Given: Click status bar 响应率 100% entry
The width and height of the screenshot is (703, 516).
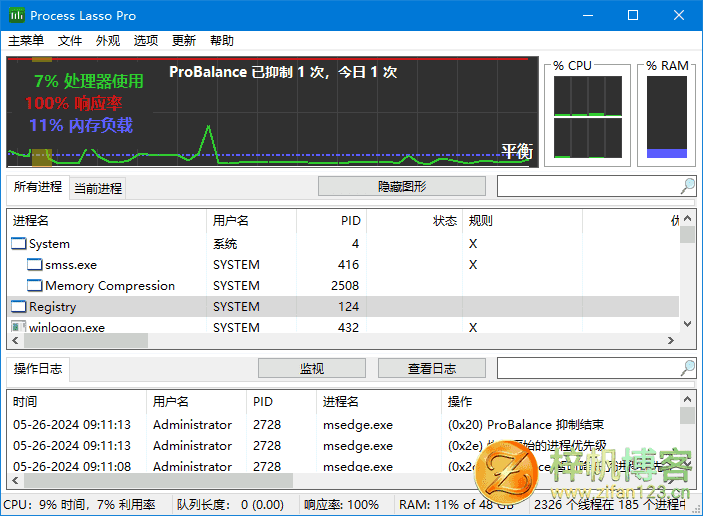Looking at the screenshot, I should (x=341, y=505).
